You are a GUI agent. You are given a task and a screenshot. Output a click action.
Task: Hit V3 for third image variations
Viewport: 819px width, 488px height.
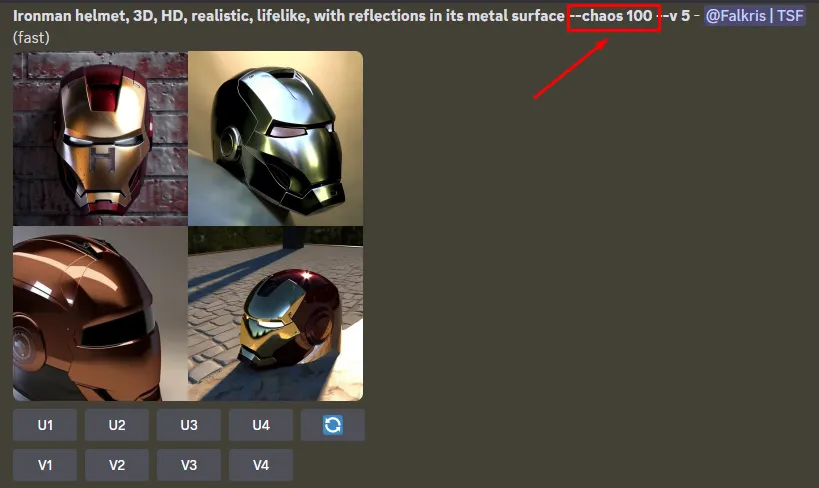coord(189,465)
